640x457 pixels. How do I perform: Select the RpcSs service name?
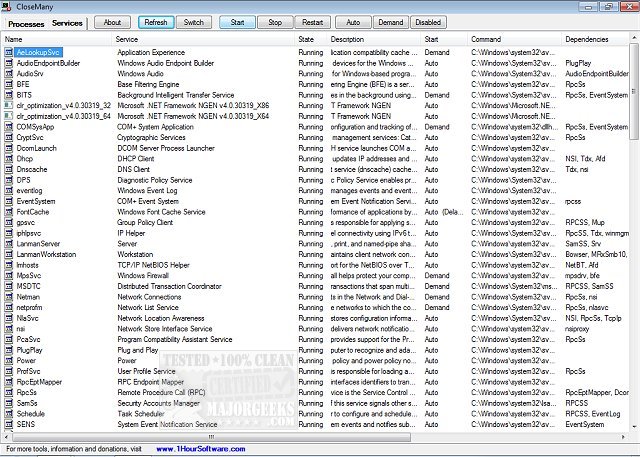click(x=27, y=392)
